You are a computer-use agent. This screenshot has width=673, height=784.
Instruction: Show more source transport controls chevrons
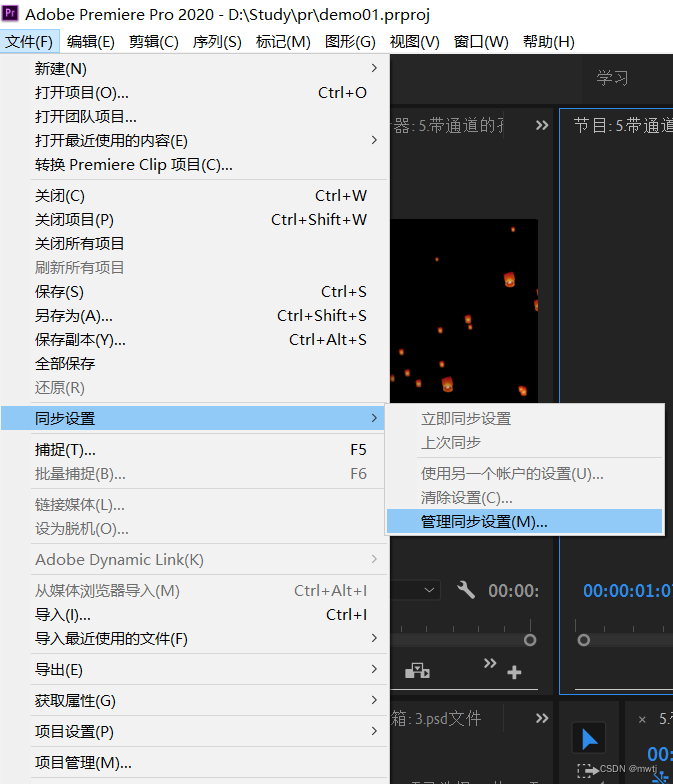coord(490,663)
